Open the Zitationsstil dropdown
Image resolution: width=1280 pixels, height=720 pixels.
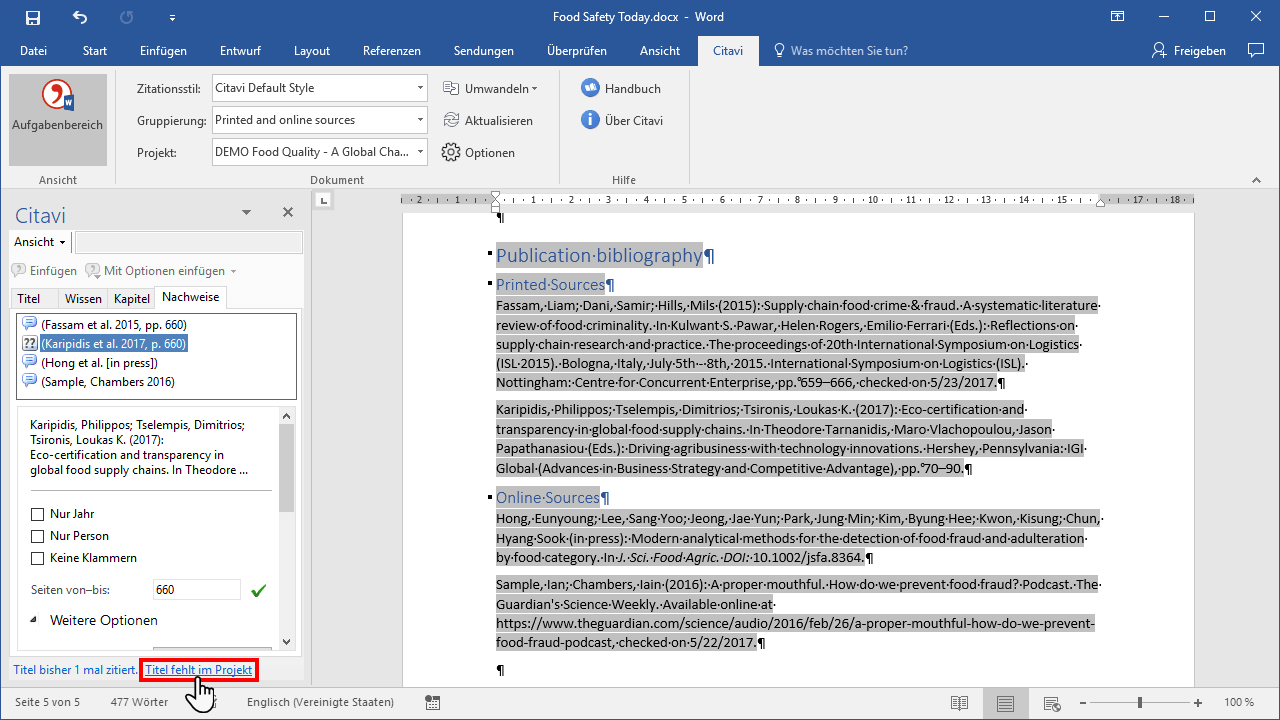point(420,88)
